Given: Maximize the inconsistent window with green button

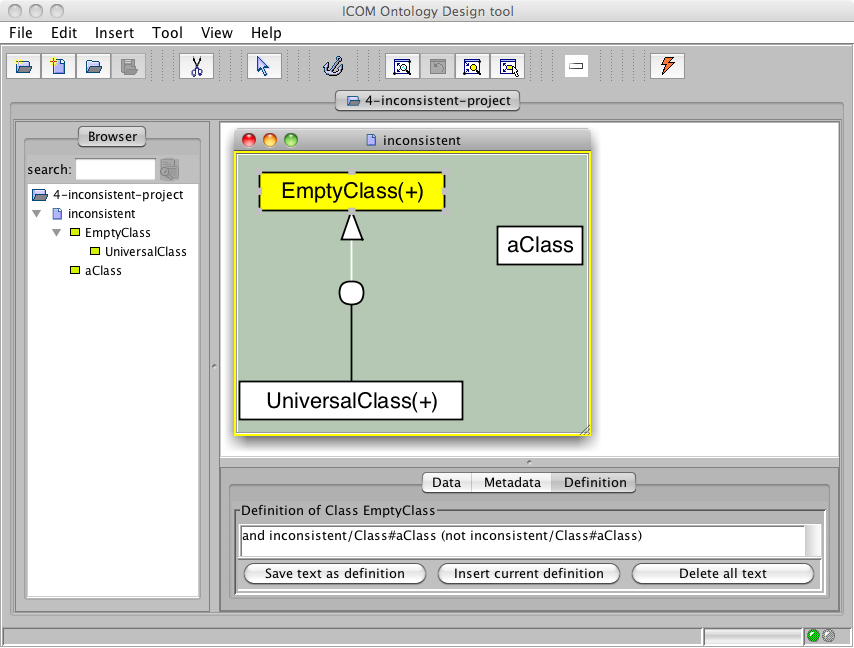Looking at the screenshot, I should (291, 140).
